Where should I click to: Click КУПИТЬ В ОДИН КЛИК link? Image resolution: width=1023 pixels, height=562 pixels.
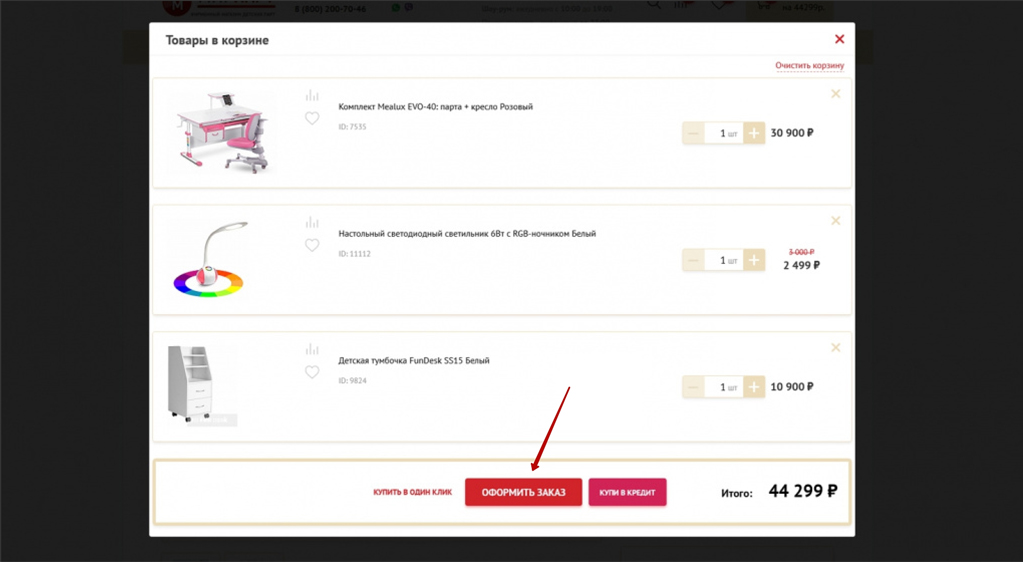(412, 492)
